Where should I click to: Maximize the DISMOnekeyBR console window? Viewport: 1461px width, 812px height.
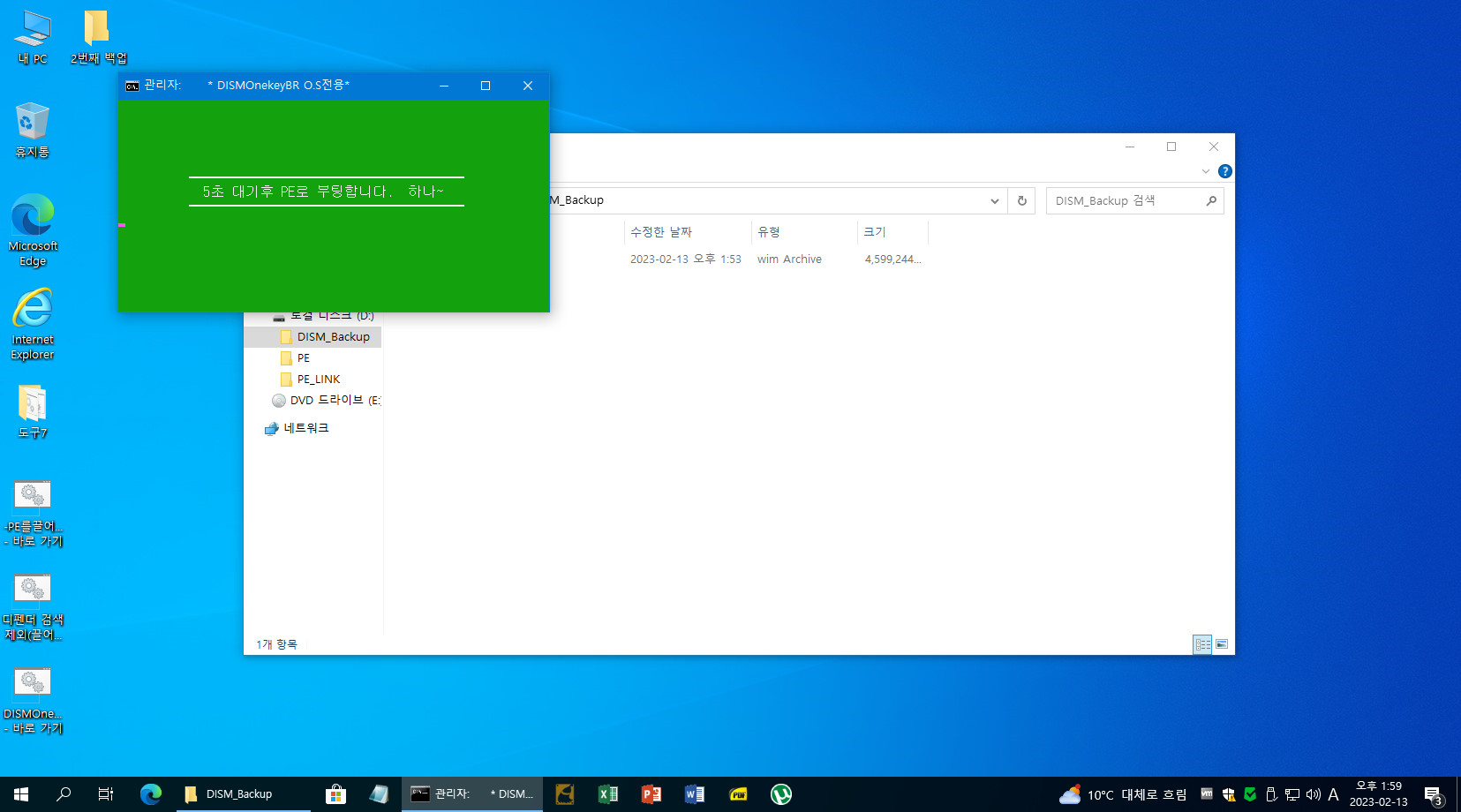486,86
